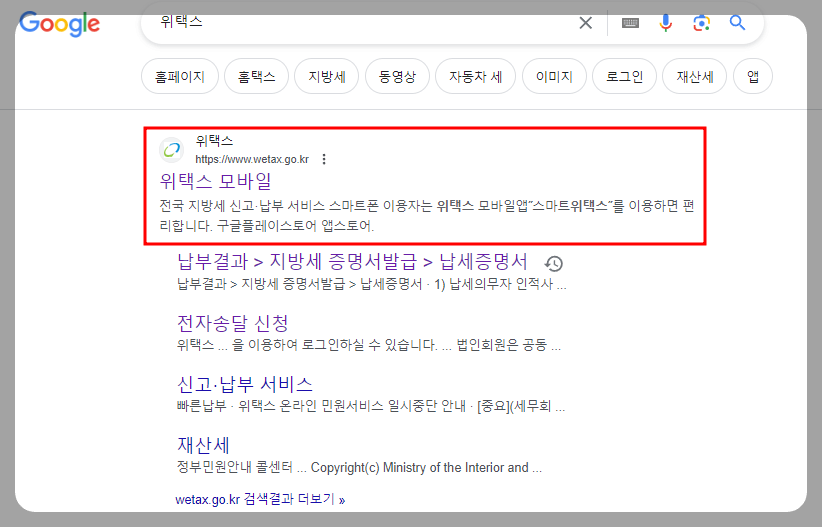Screen dimensions: 822x527
Task: Click the snippet mentioning 법인회원은 공동
Action: 369,345
